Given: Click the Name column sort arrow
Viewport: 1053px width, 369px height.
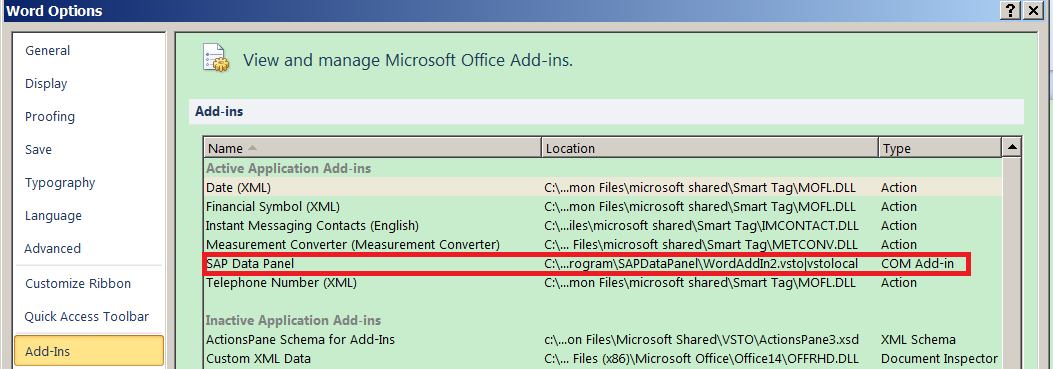Looking at the screenshot, I should [252, 148].
